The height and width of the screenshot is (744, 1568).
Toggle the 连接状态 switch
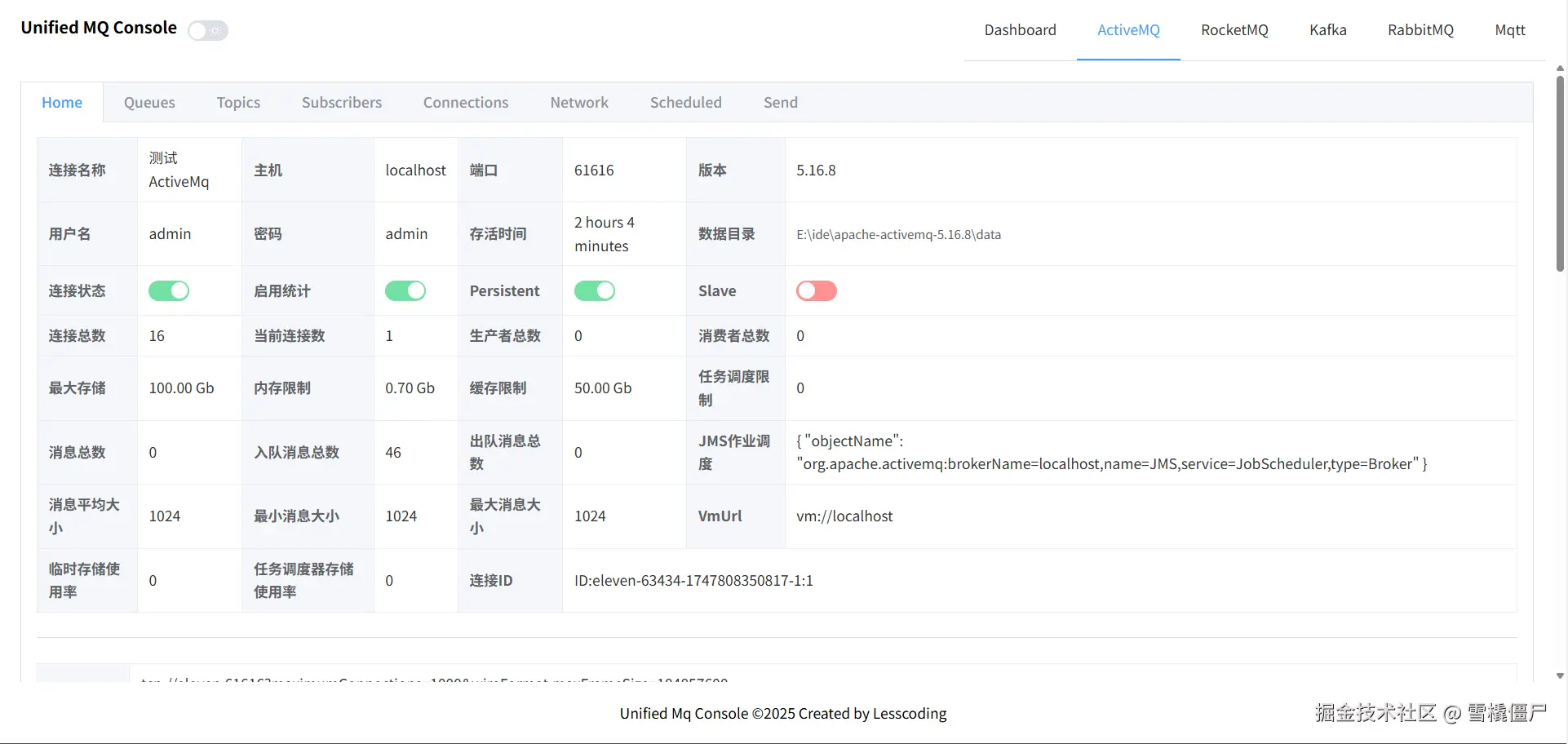(169, 291)
